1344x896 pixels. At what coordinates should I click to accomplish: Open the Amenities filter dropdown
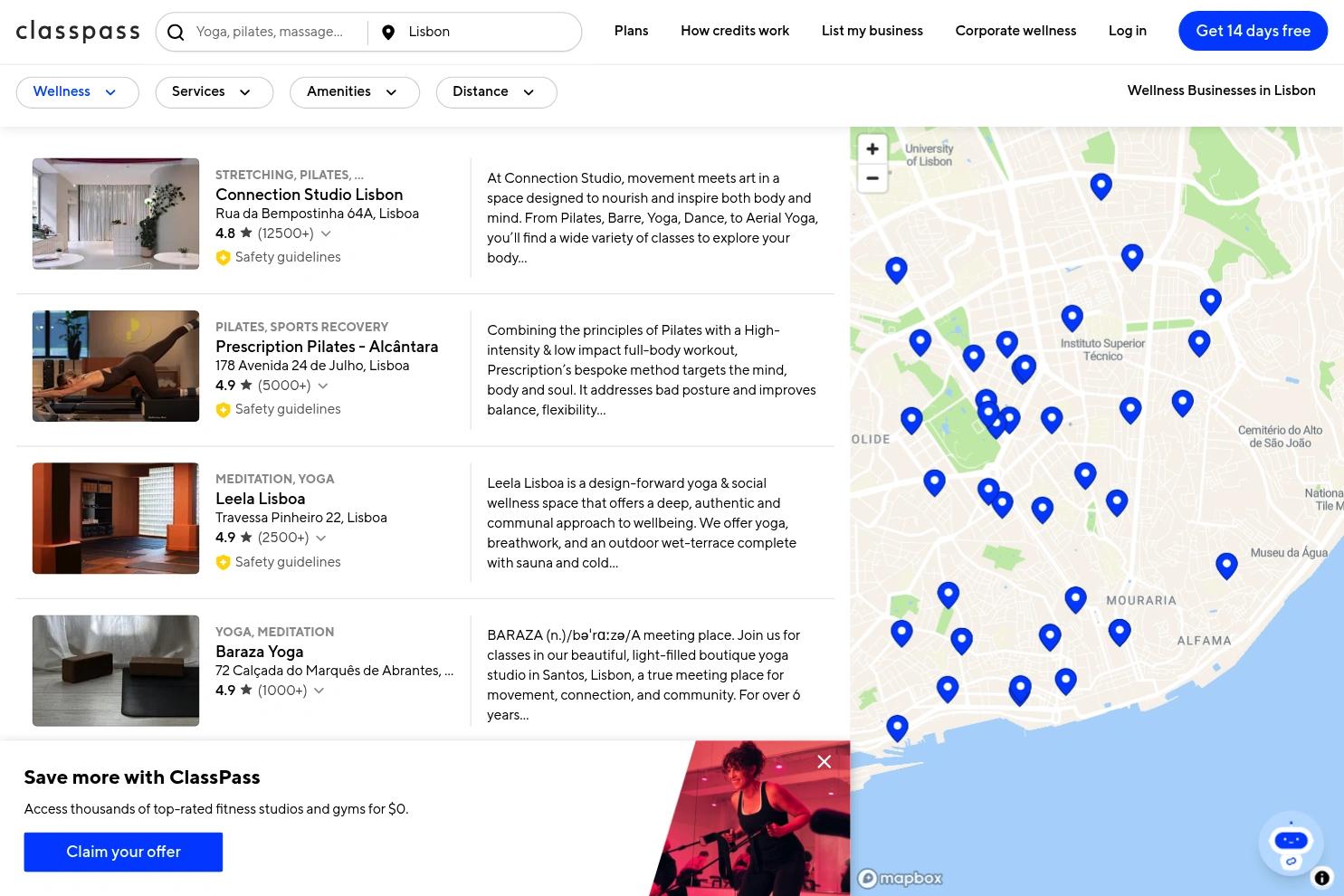click(355, 92)
